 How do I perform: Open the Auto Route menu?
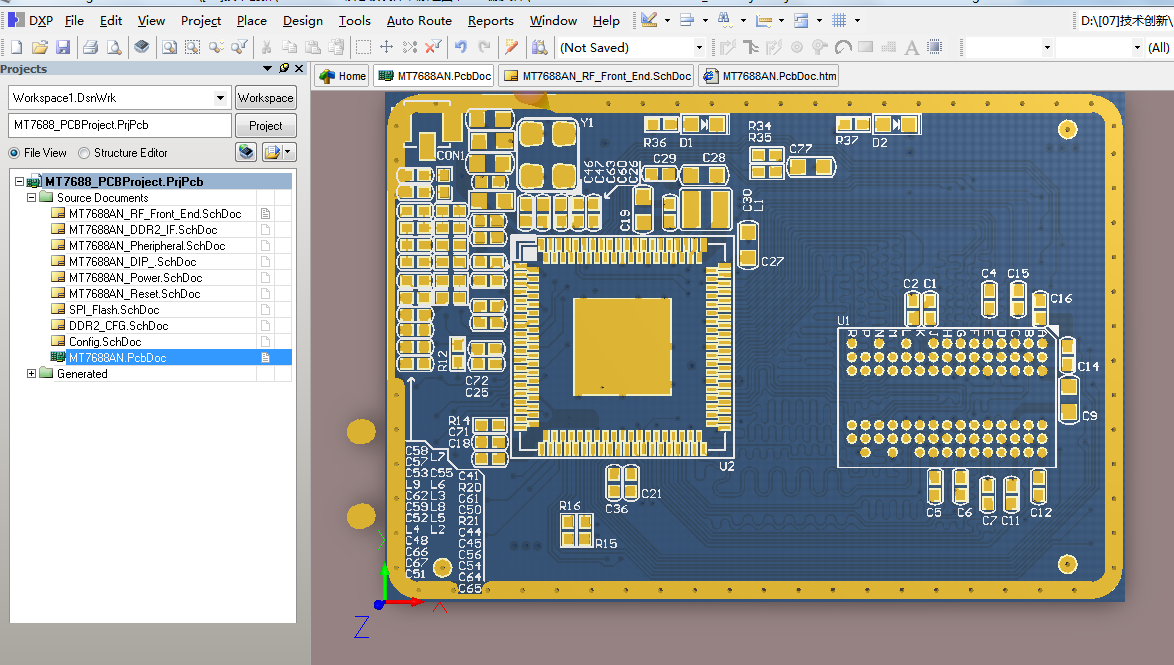pos(419,21)
